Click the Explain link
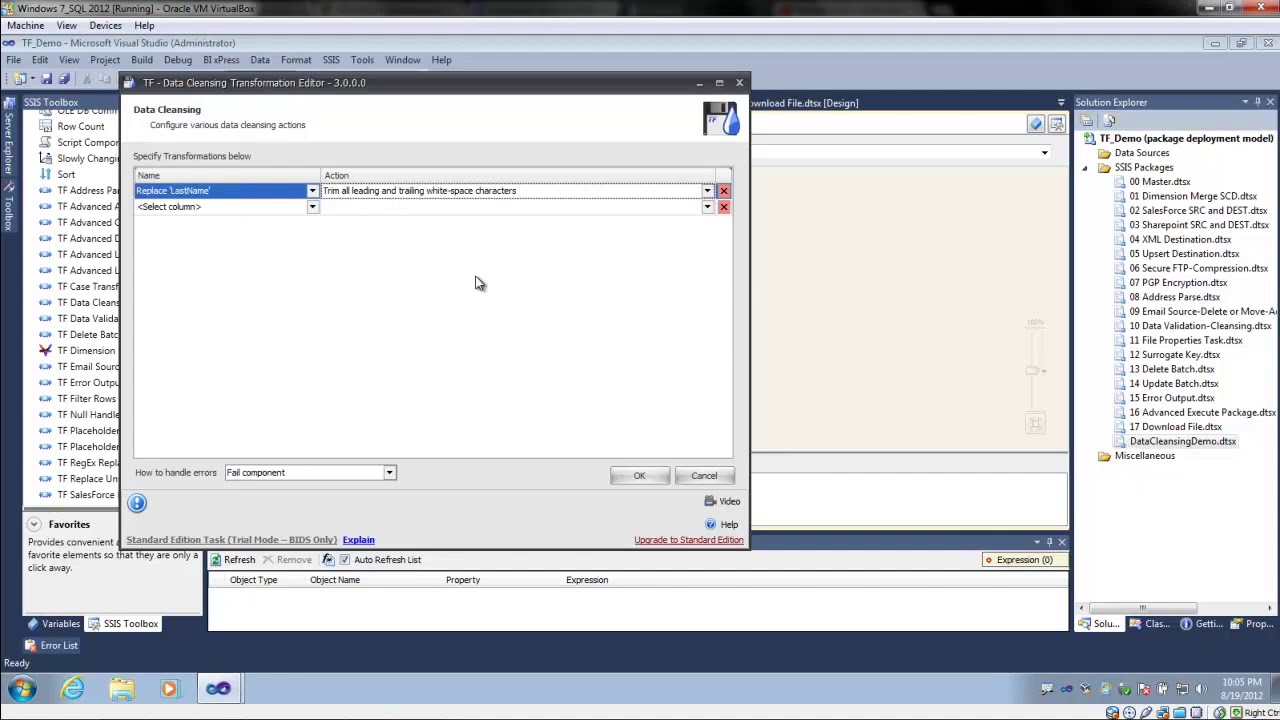Viewport: 1280px width, 720px height. 358,540
